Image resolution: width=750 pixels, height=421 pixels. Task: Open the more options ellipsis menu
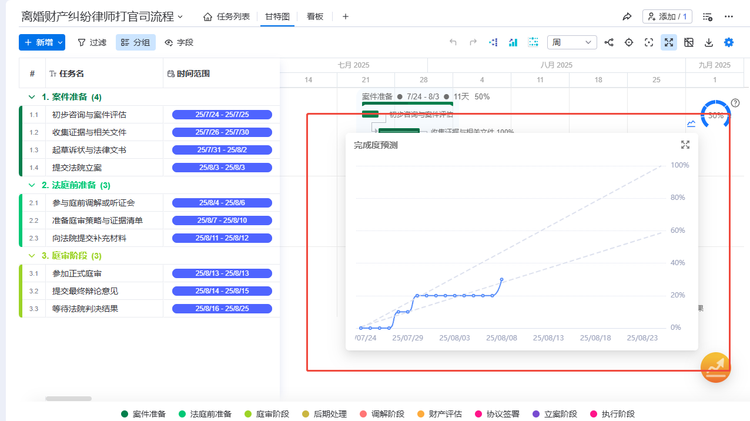(x=728, y=17)
